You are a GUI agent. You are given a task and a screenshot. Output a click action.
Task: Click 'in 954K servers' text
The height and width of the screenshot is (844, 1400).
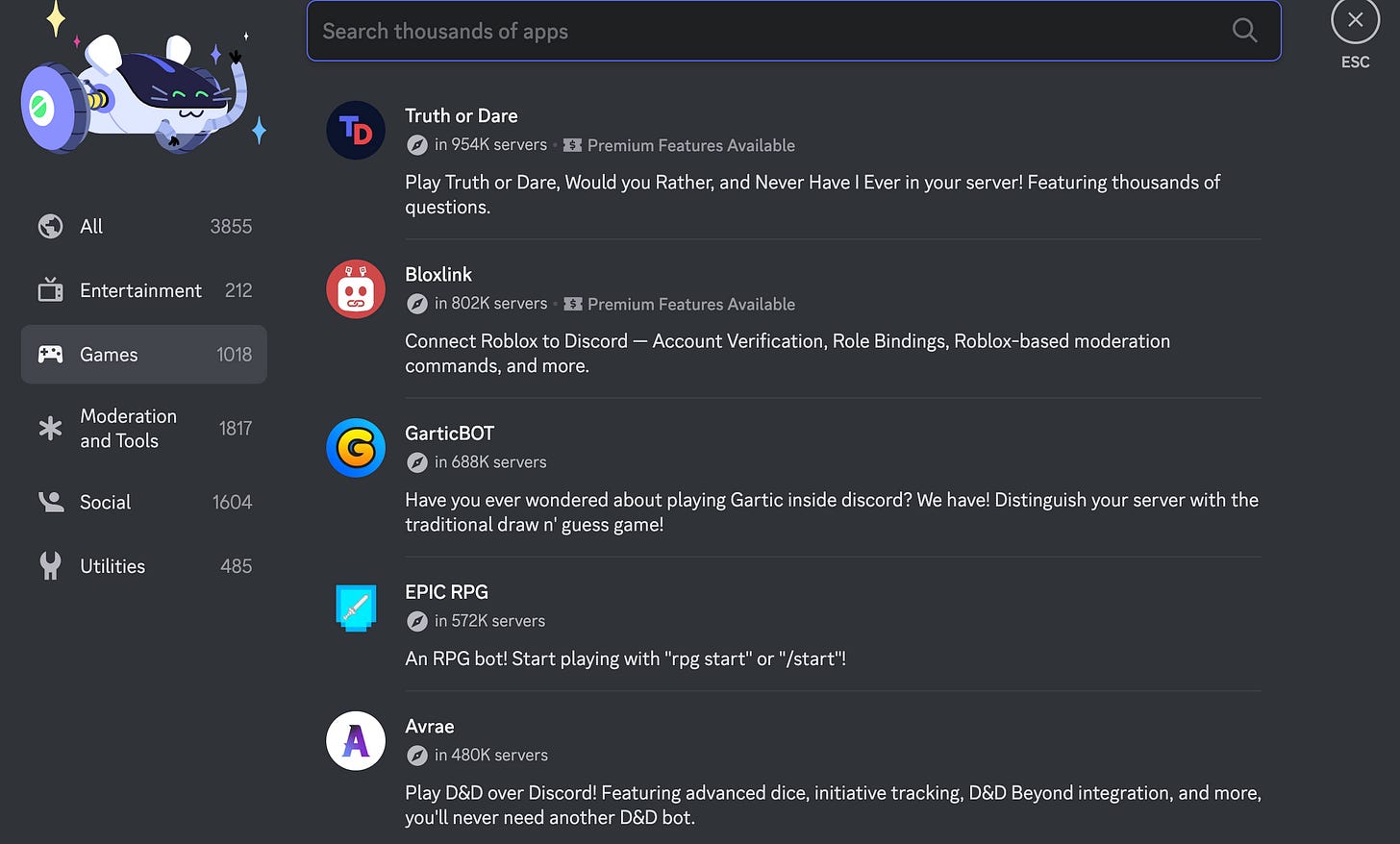click(x=490, y=144)
